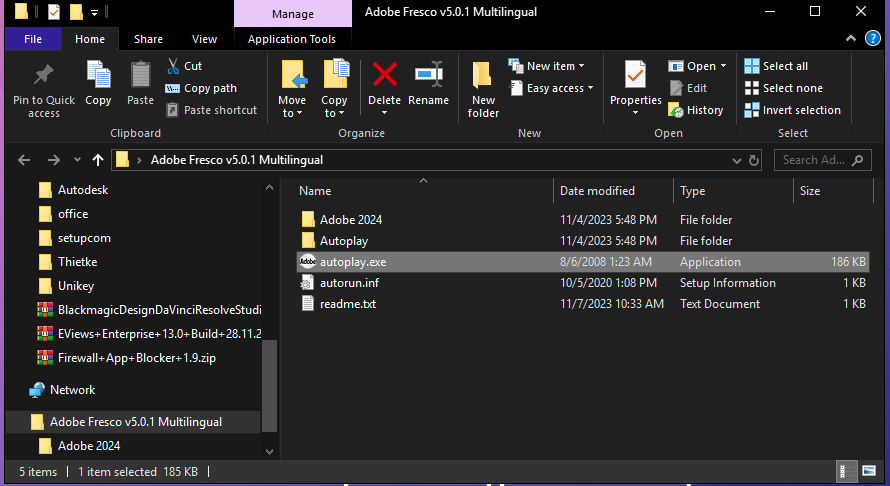
Task: Open the View ribbon tab
Action: click(x=204, y=39)
